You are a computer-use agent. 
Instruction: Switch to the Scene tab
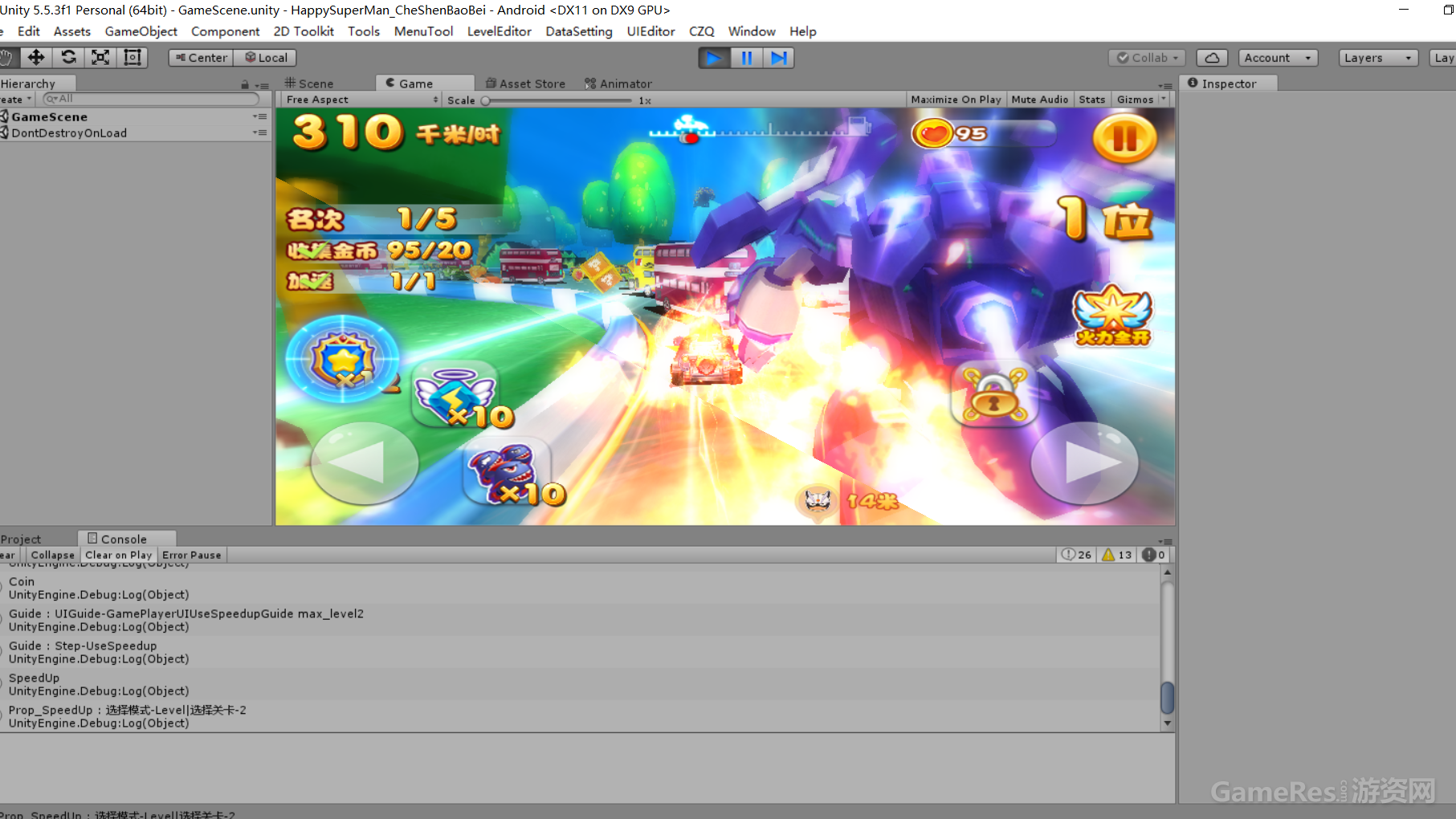coord(310,84)
